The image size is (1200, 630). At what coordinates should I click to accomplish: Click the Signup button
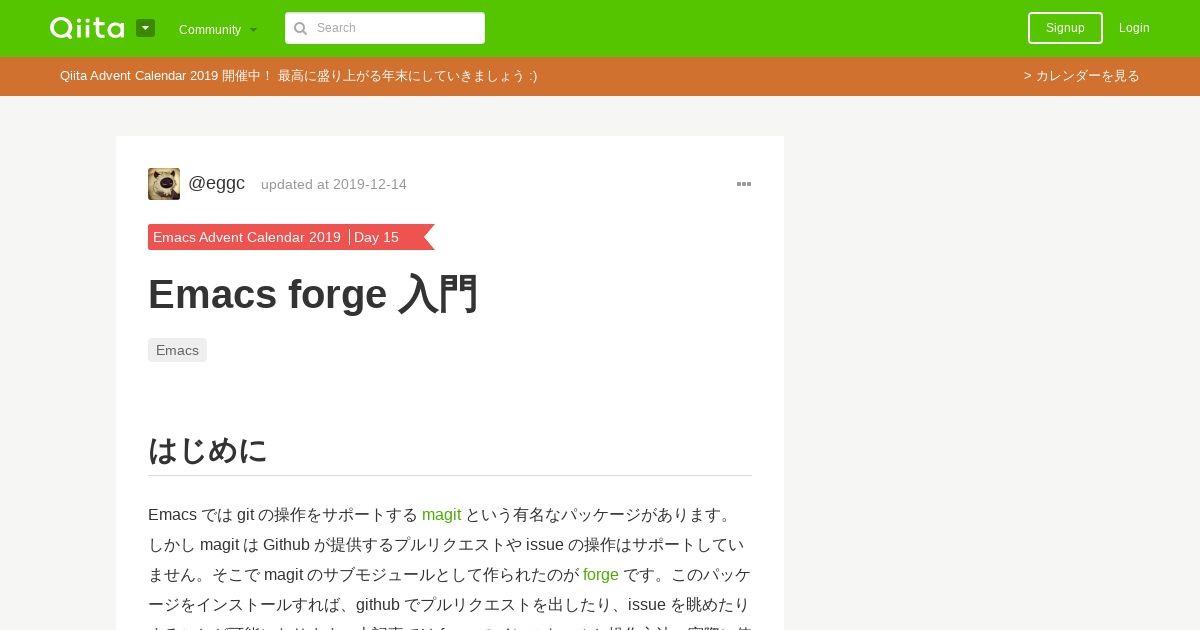coord(1065,28)
